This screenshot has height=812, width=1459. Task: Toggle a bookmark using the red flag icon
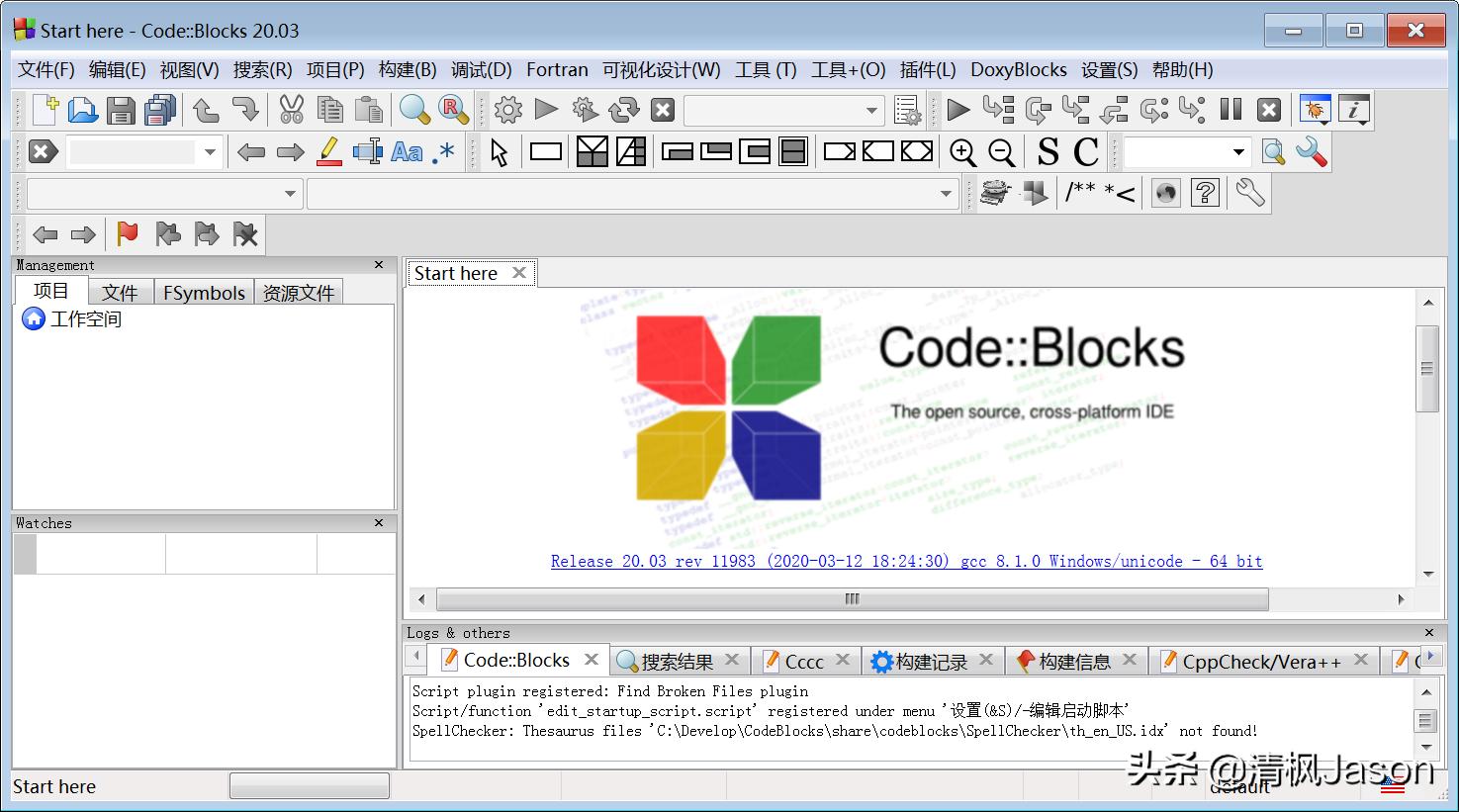click(127, 233)
